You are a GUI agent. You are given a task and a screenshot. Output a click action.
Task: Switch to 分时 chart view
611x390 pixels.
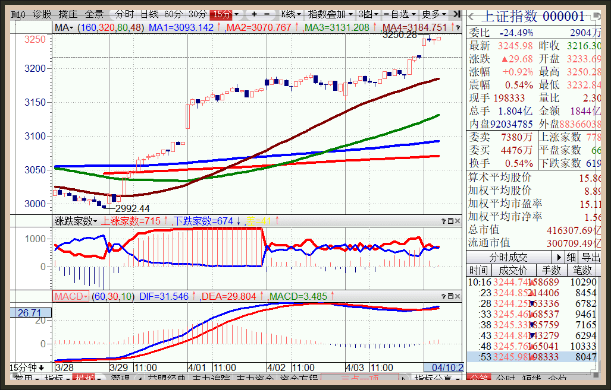tap(125, 14)
